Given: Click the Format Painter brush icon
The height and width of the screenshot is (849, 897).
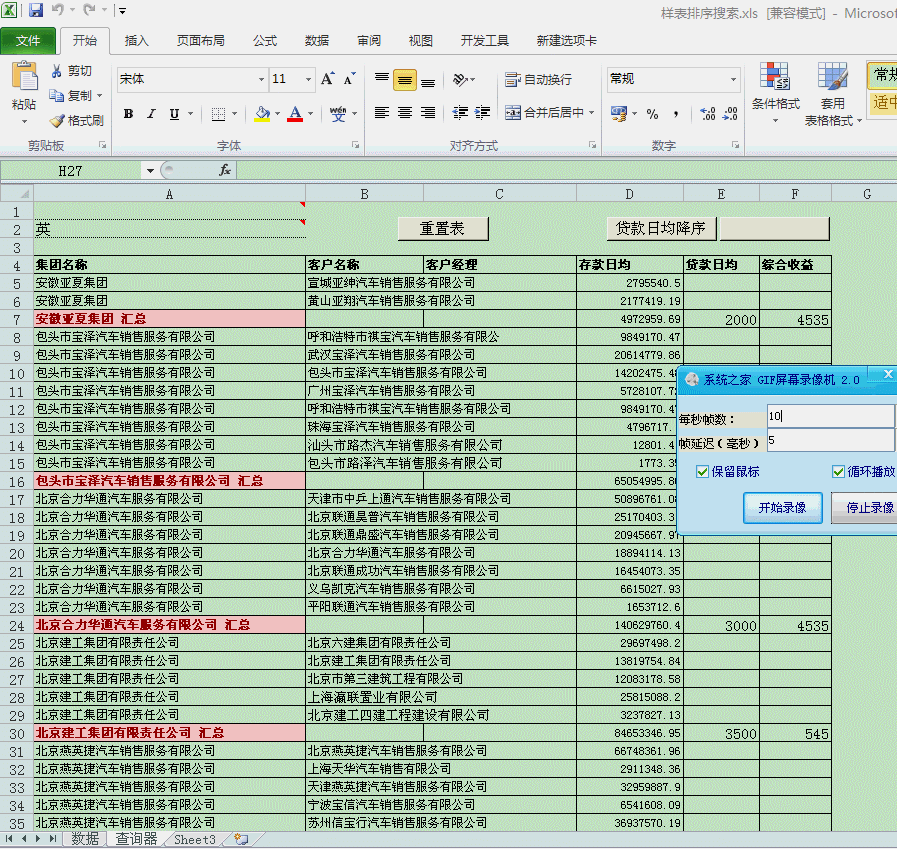Looking at the screenshot, I should [57, 121].
